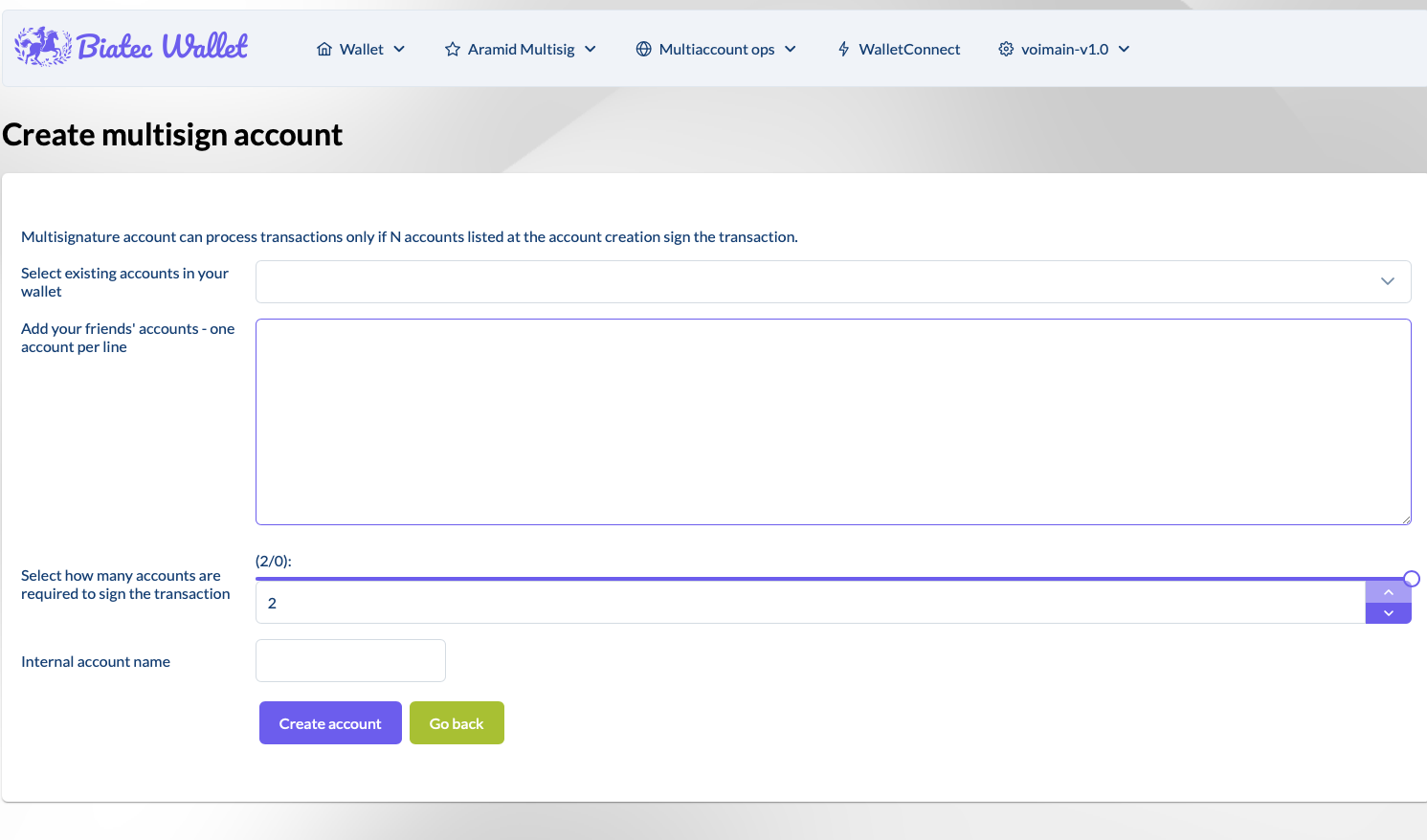Click the Go back button

click(457, 722)
